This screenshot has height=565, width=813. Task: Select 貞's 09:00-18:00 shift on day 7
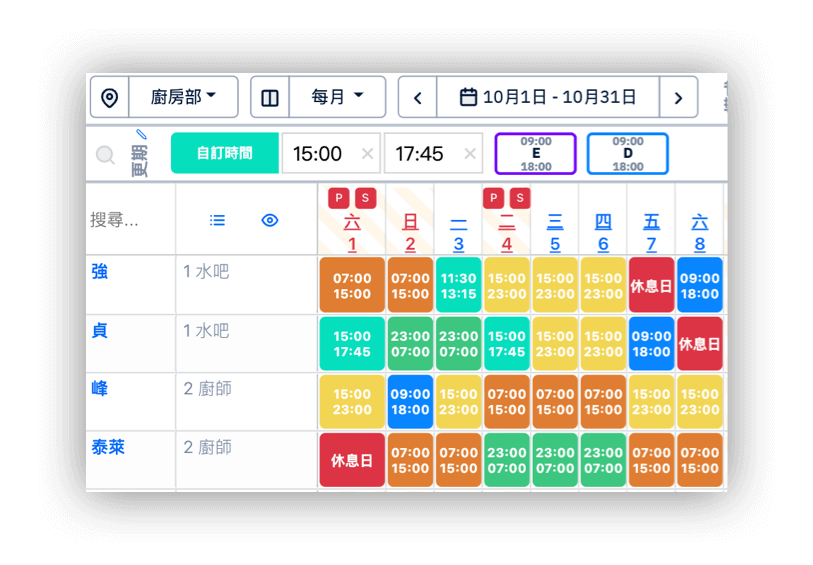(651, 344)
